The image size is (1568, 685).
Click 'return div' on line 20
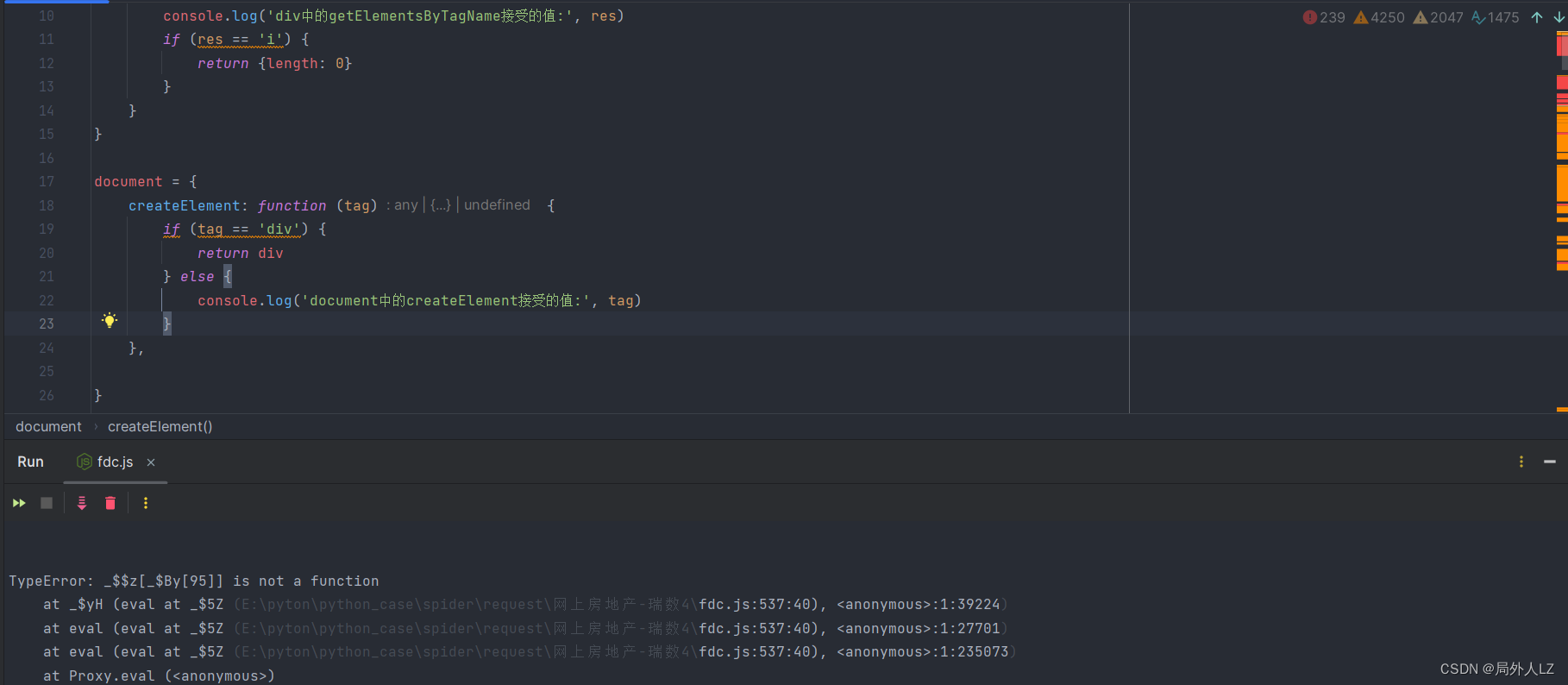pos(241,253)
